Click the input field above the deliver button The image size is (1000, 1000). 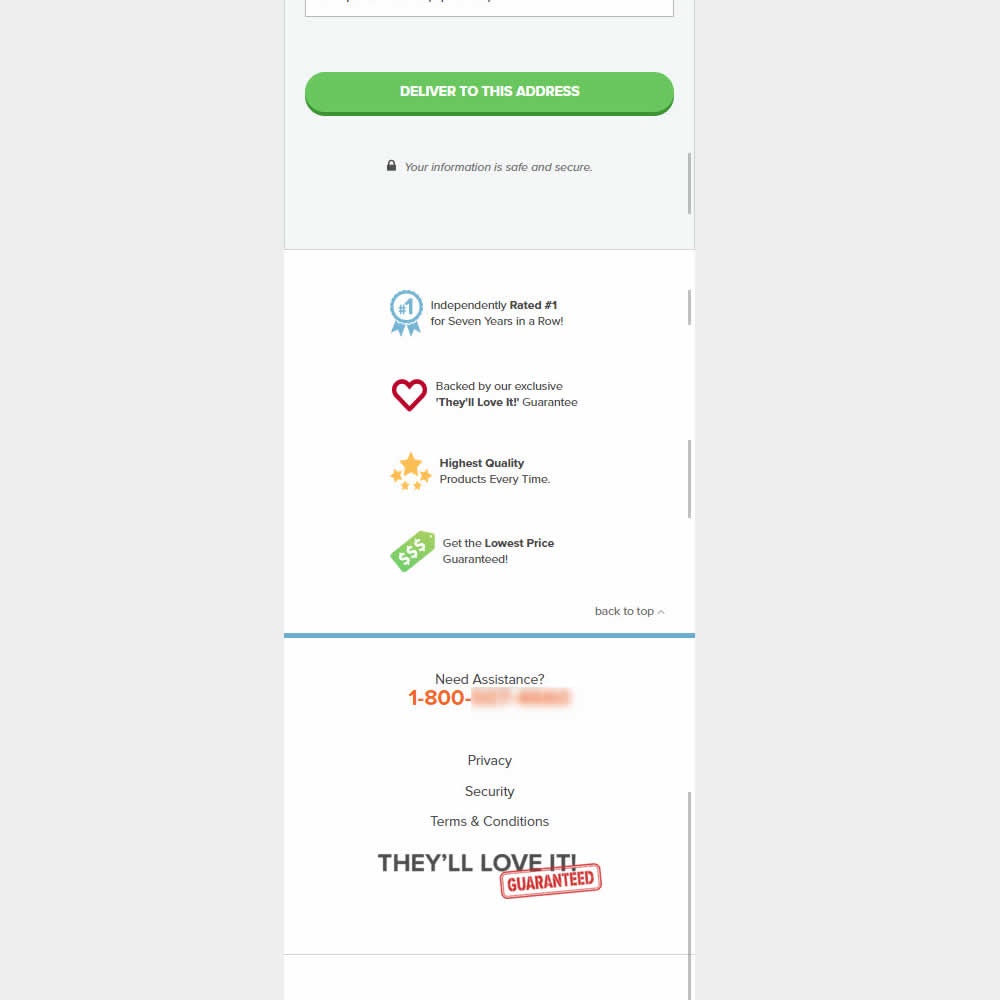(x=489, y=8)
